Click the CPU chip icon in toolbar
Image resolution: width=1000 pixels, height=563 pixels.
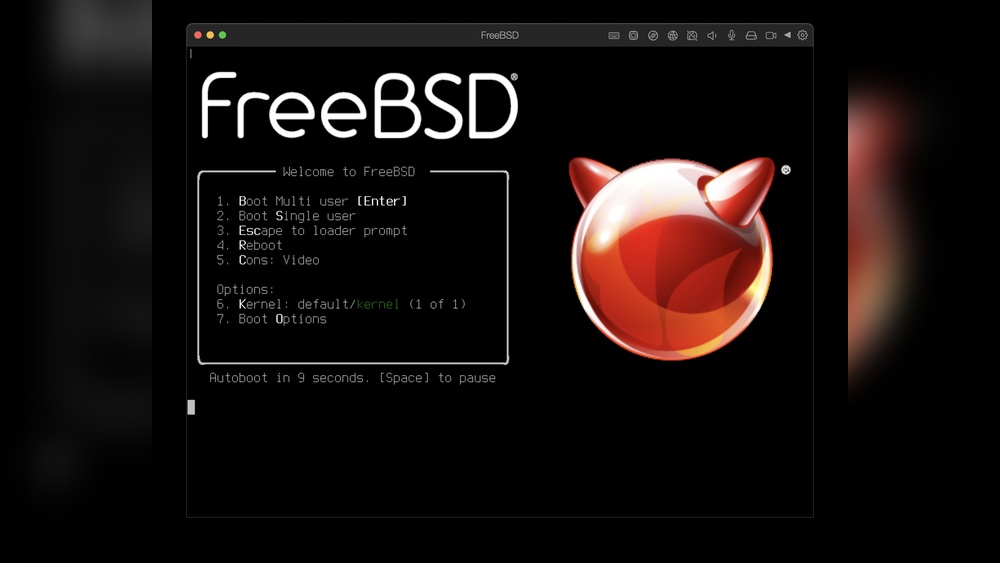633,36
